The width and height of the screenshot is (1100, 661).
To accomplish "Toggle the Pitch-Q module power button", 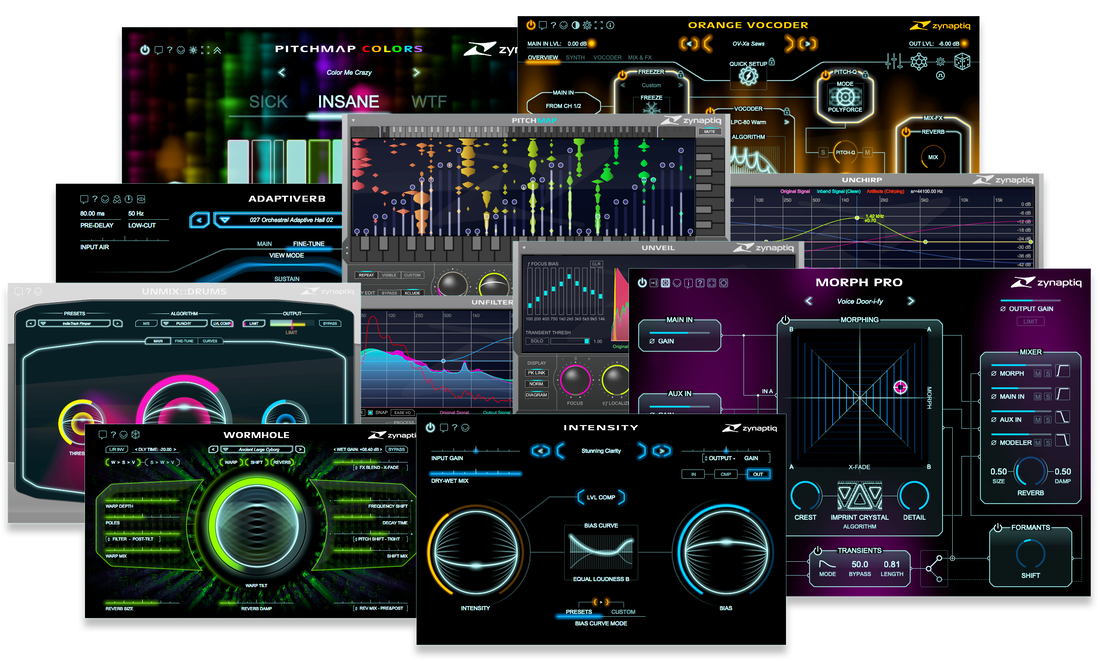I will click(826, 74).
